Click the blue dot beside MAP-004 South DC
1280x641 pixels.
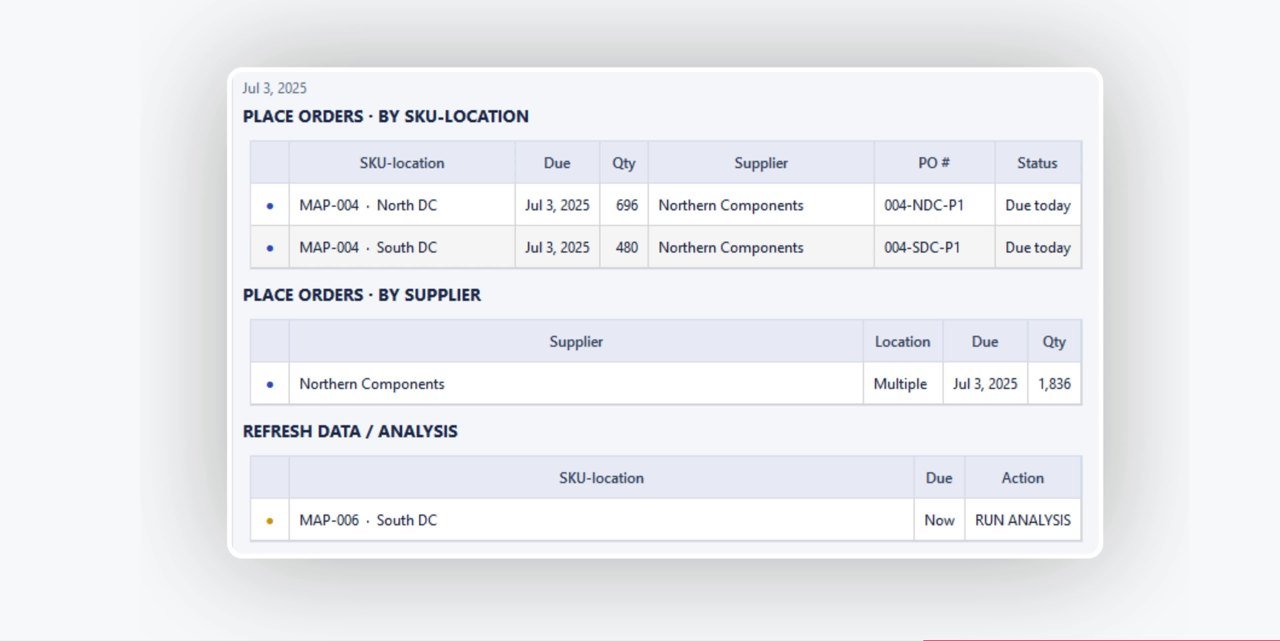click(270, 248)
